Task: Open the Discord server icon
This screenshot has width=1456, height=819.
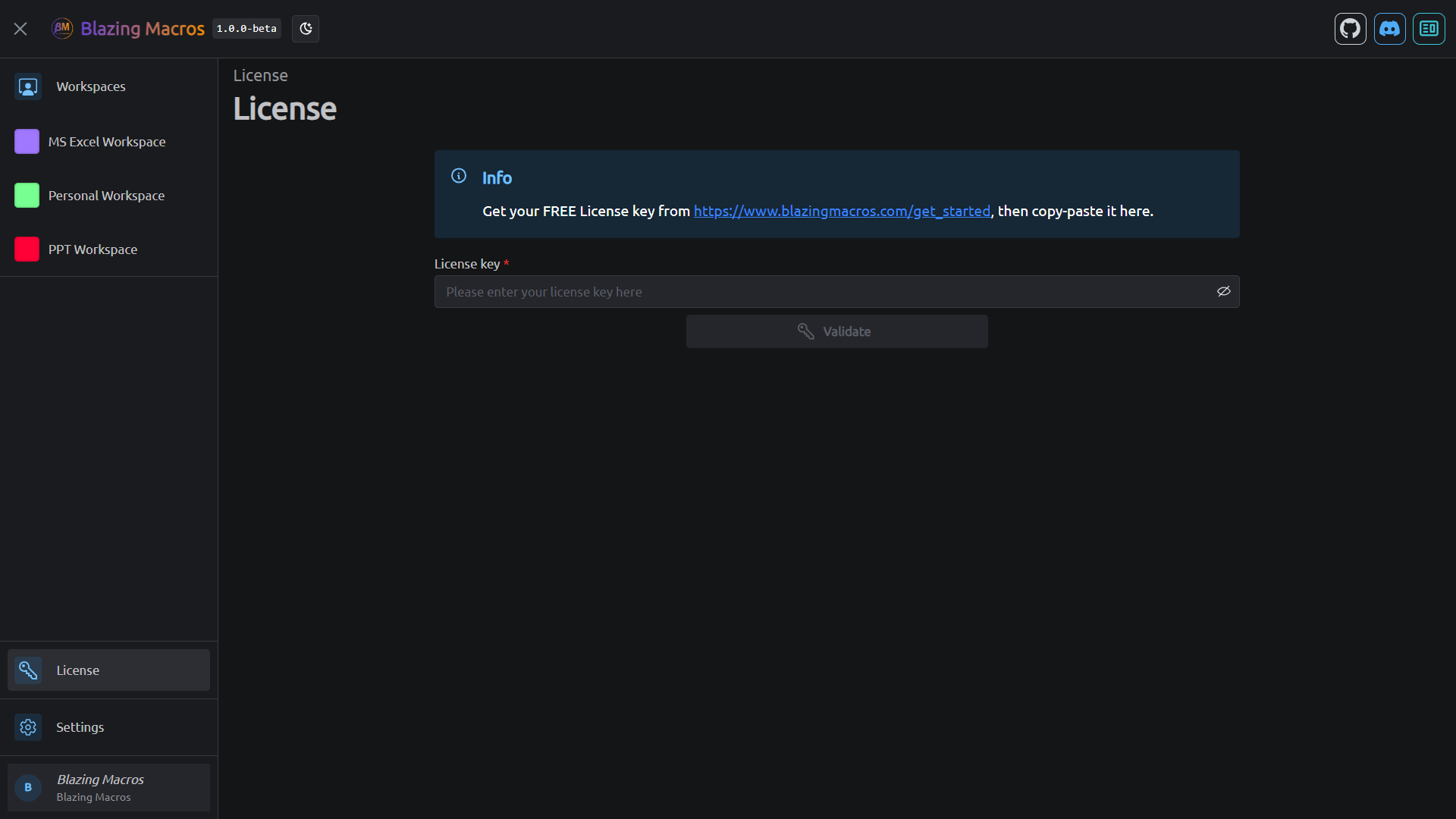Action: coord(1390,29)
